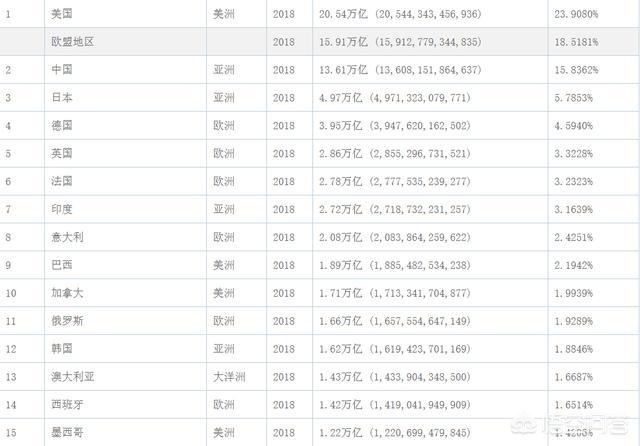
Task: Click the 西班牙 country name
Action: pos(67,405)
